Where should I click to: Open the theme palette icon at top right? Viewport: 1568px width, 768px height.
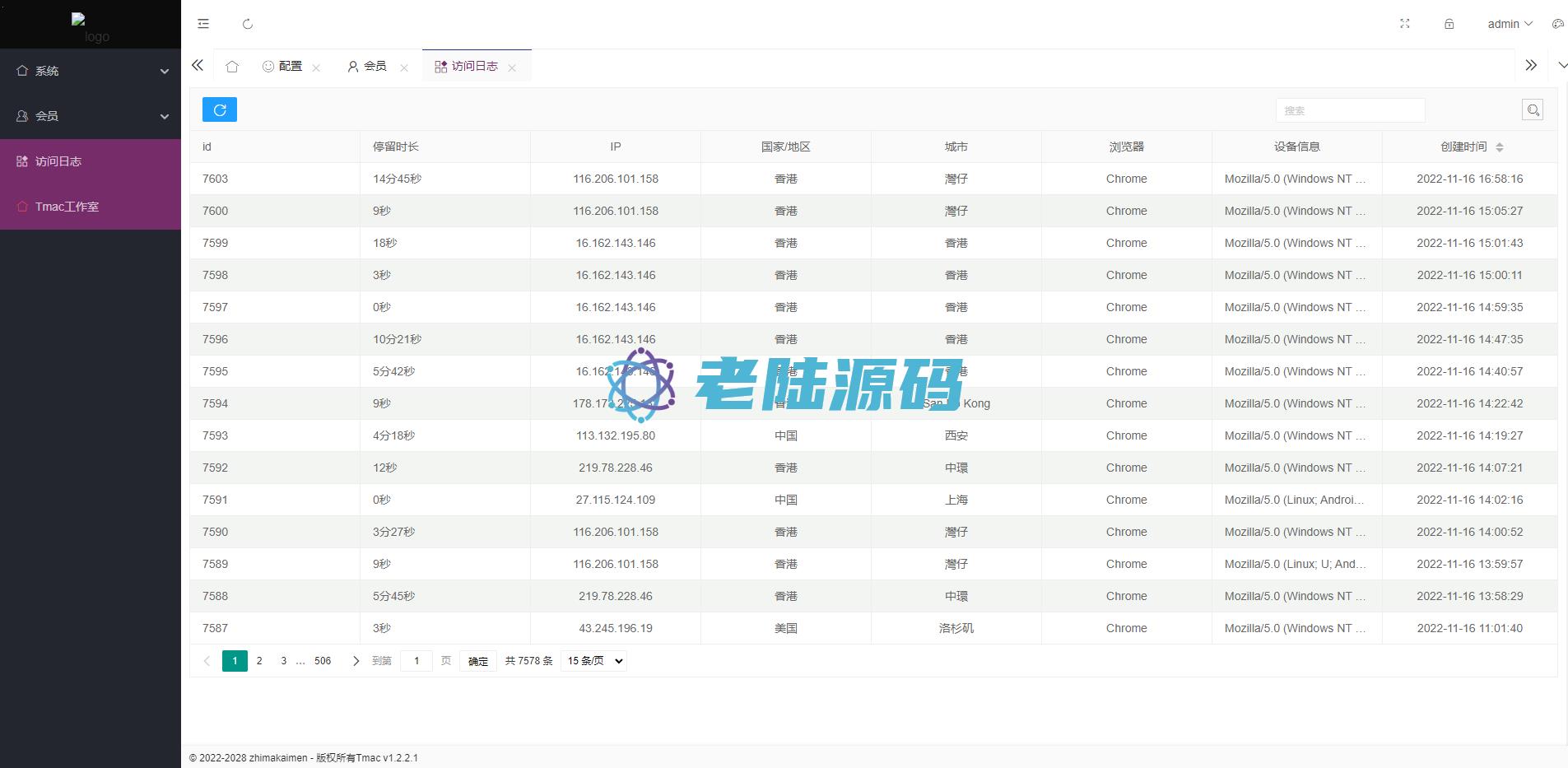pos(1557,24)
